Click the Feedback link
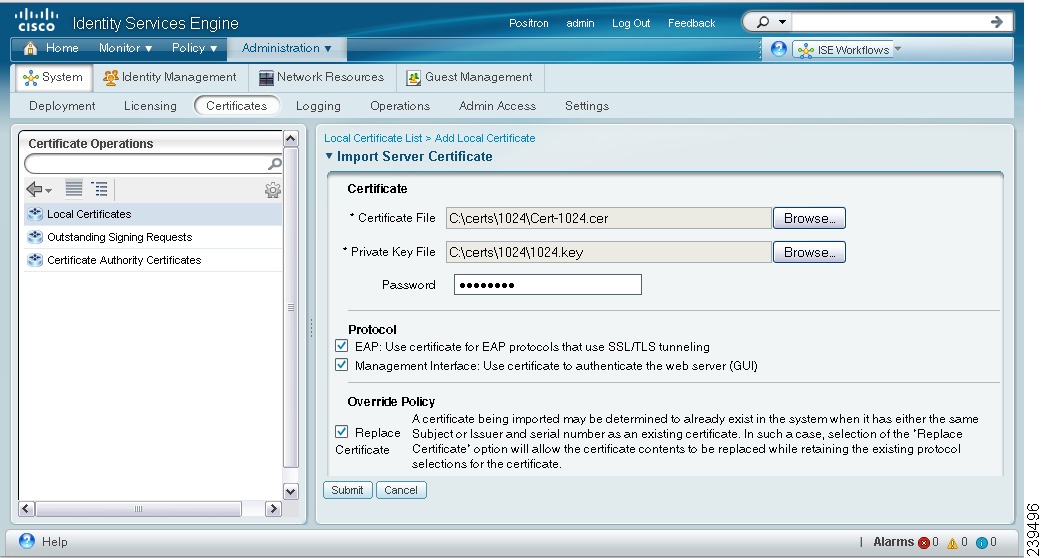 point(691,23)
